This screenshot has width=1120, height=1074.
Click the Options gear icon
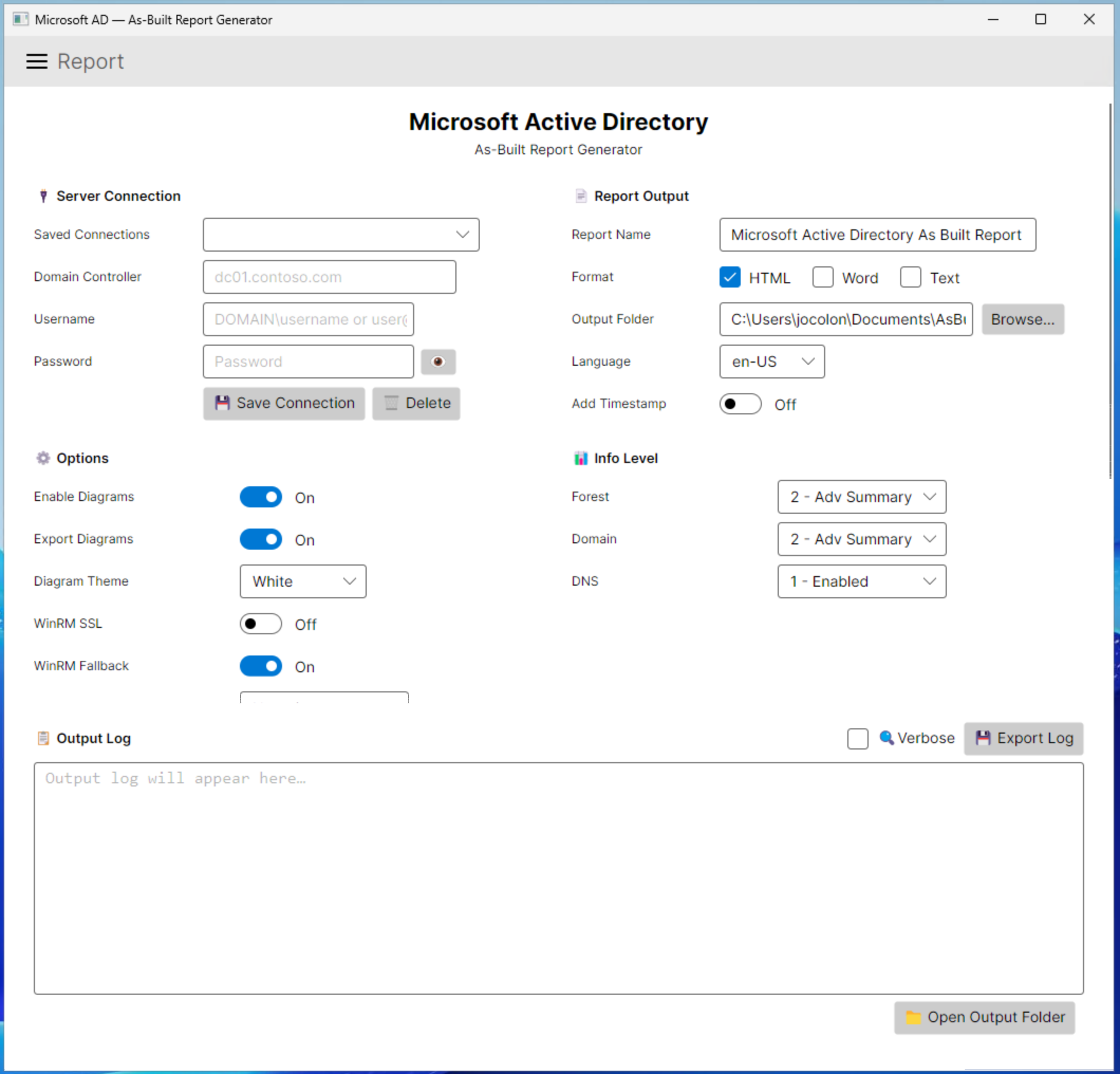click(x=43, y=458)
